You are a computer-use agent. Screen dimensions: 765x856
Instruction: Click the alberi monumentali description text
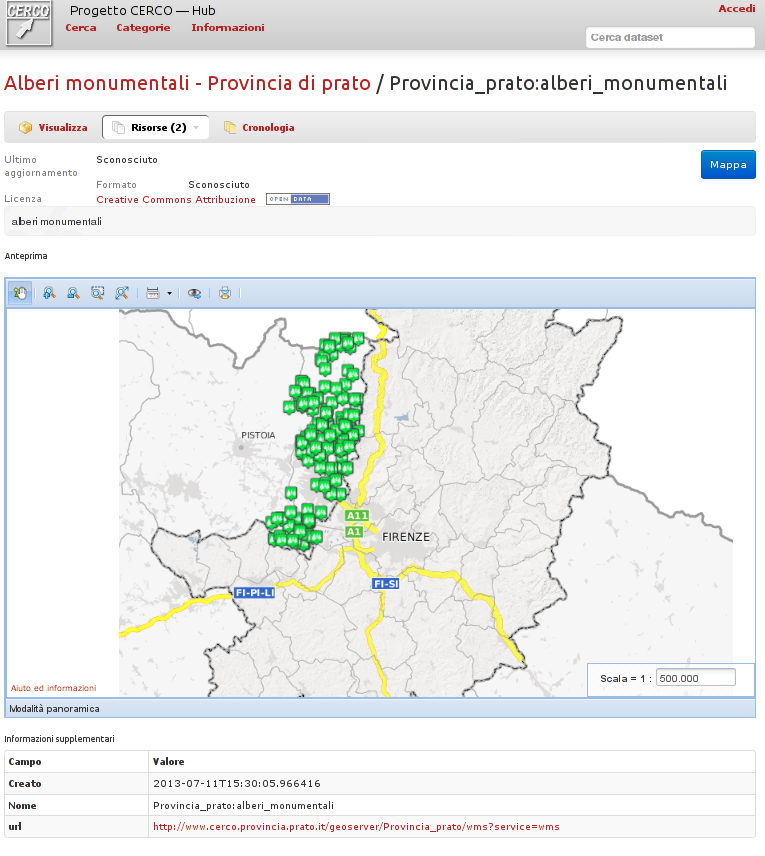[56, 222]
